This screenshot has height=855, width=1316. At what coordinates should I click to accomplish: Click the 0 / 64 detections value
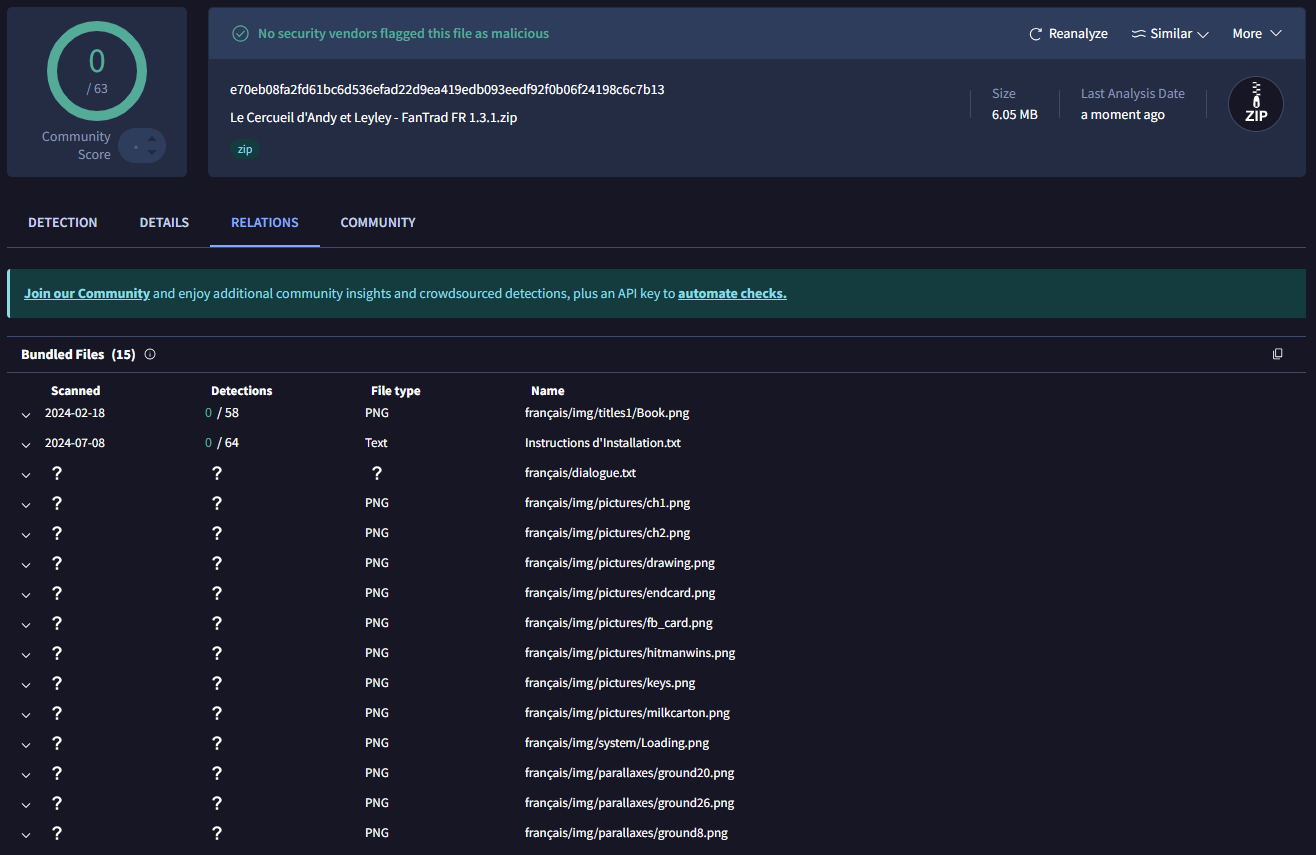[x=222, y=443]
